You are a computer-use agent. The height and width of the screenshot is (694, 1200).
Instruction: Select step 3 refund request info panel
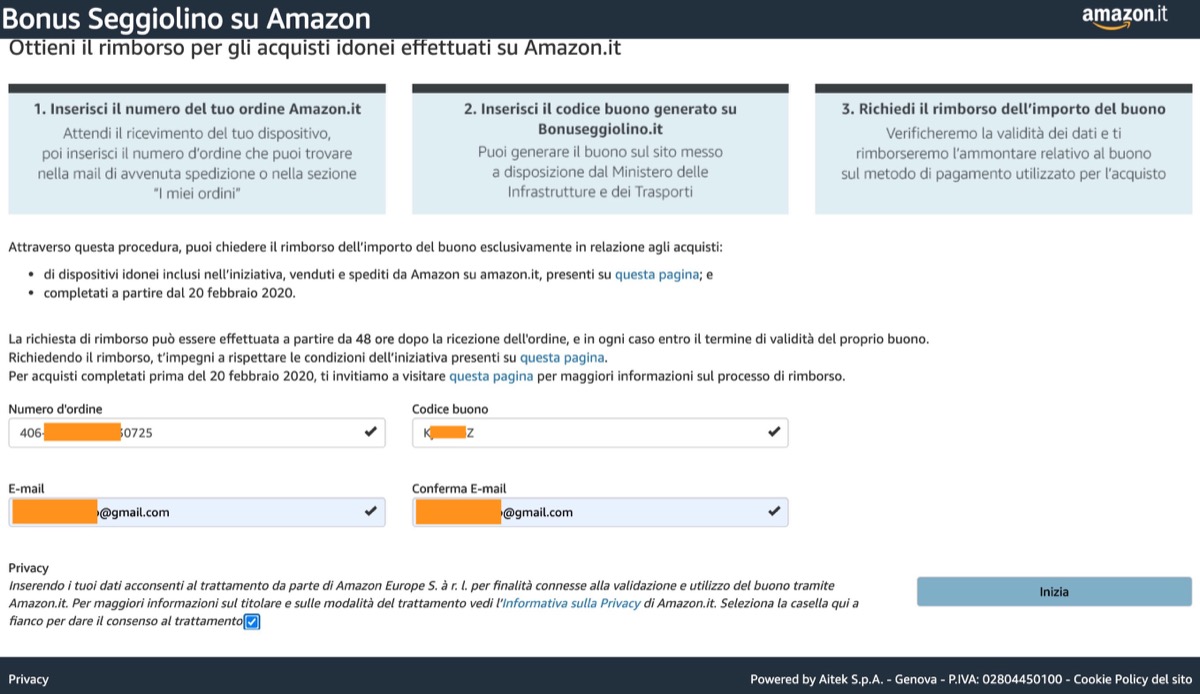click(1003, 149)
